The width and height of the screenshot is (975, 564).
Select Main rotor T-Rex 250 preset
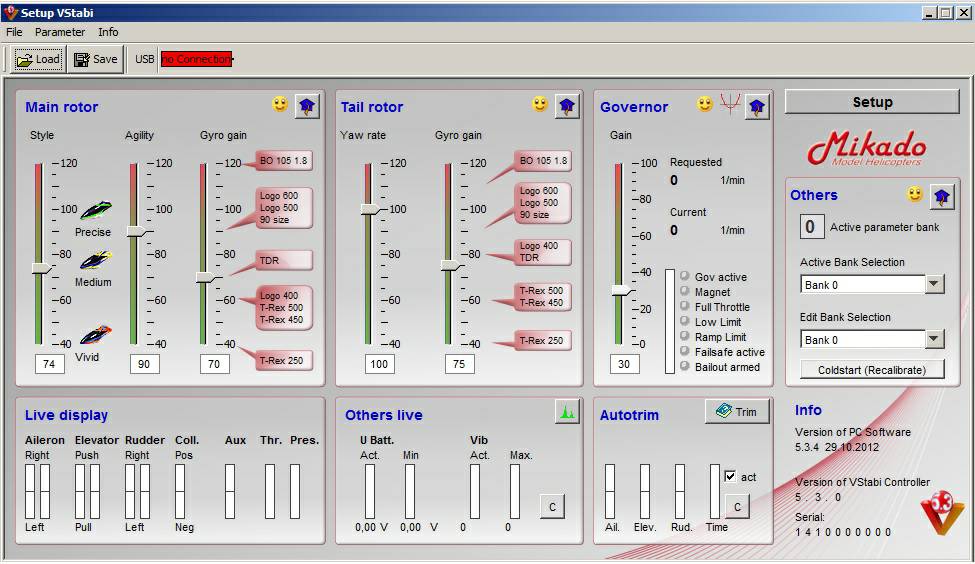coord(284,360)
